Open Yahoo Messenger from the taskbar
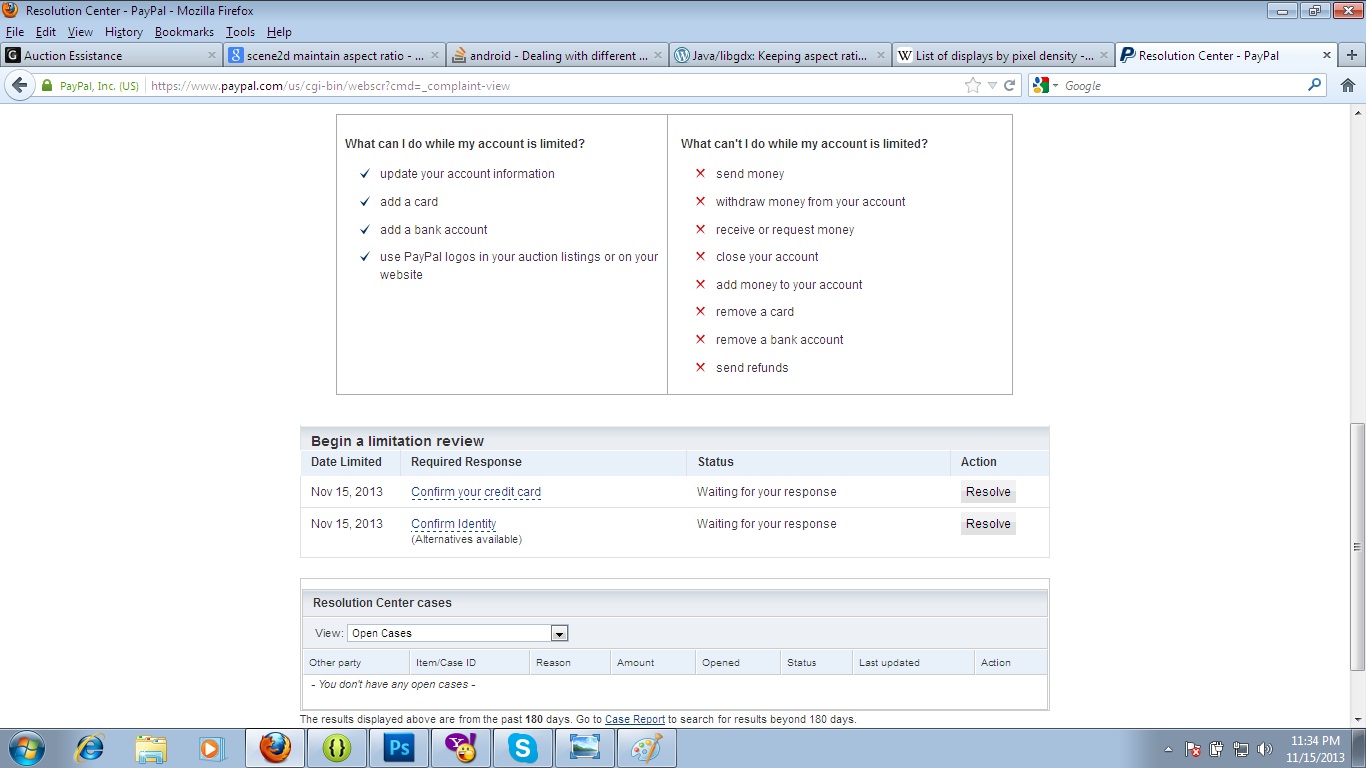The image size is (1366, 768). tap(461, 748)
